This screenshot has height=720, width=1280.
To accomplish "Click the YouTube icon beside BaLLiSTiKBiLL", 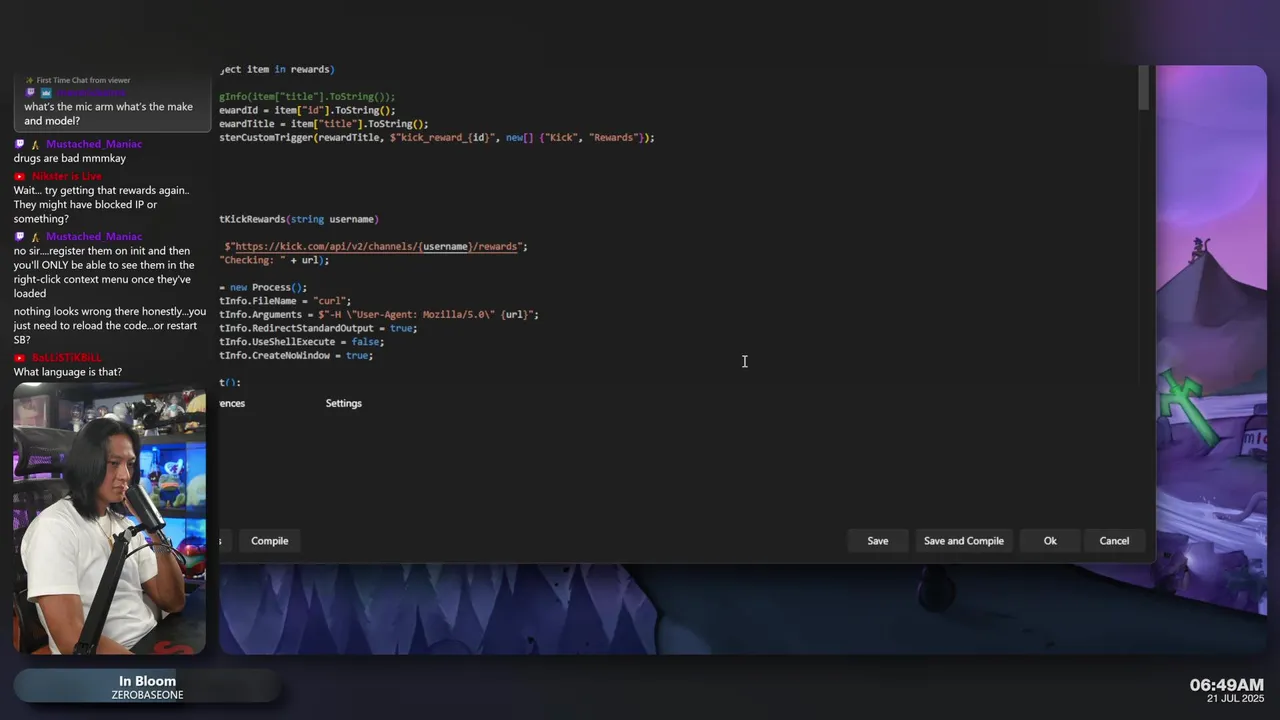I will pyautogui.click(x=19, y=357).
